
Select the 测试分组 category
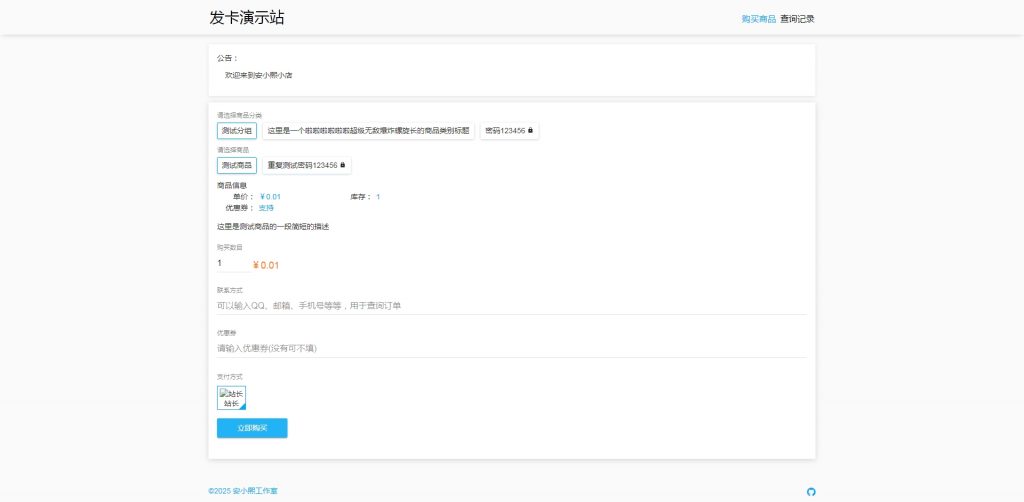[236, 131]
